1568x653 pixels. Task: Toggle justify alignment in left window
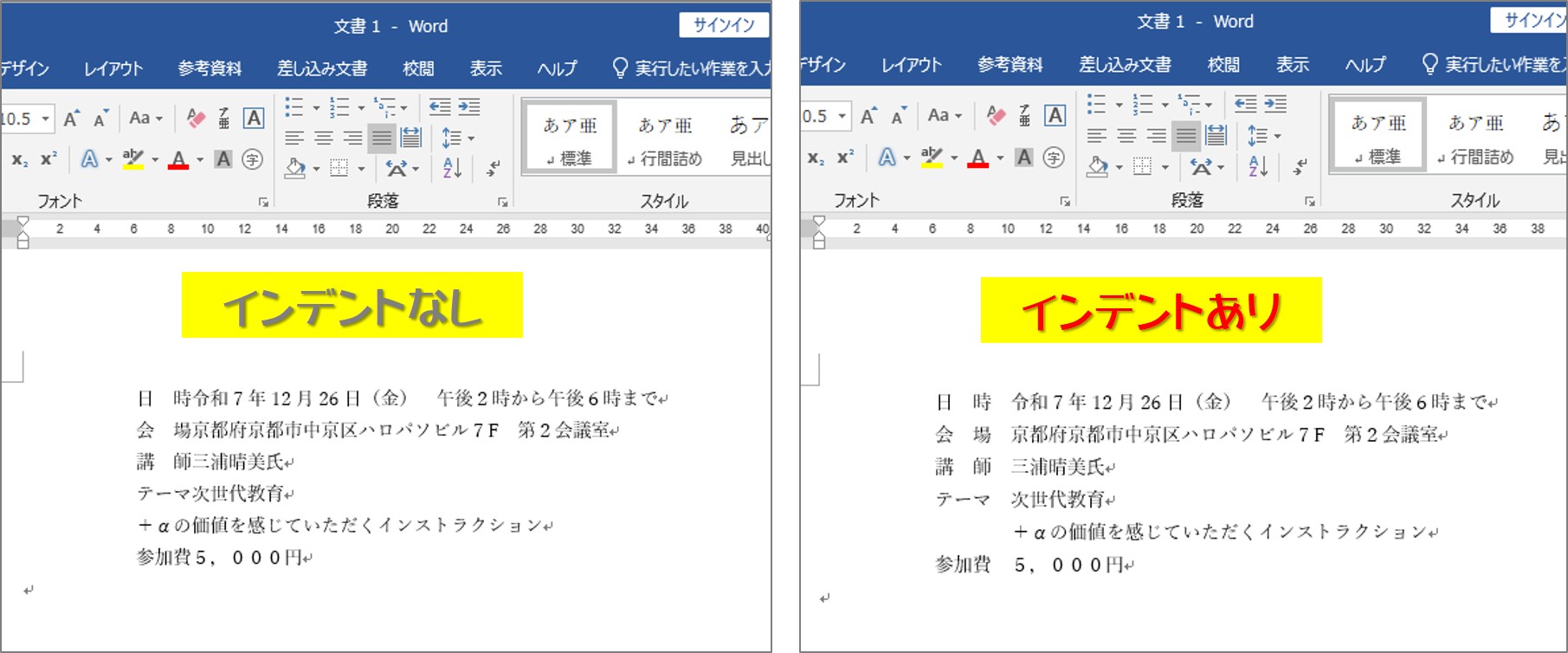[381, 138]
